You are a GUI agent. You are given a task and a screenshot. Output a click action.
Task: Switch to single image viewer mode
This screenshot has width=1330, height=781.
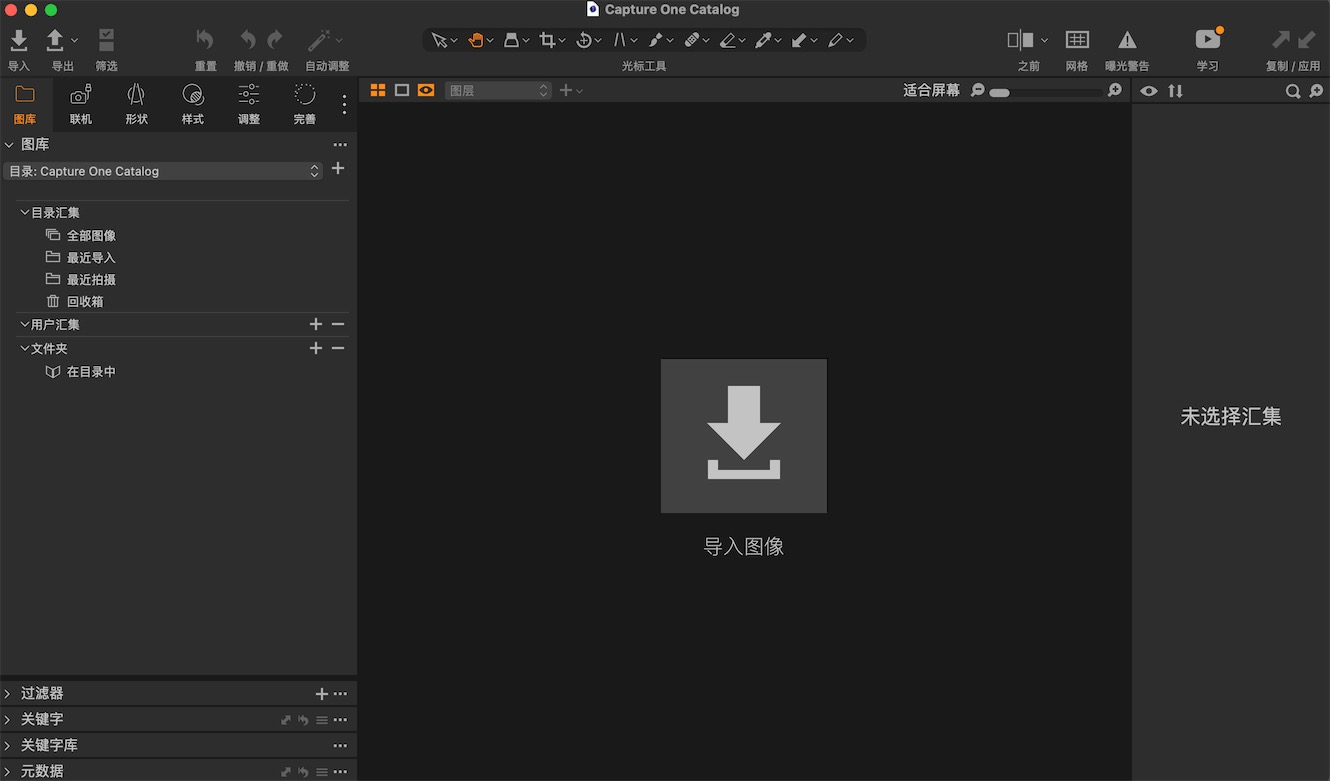pyautogui.click(x=402, y=90)
